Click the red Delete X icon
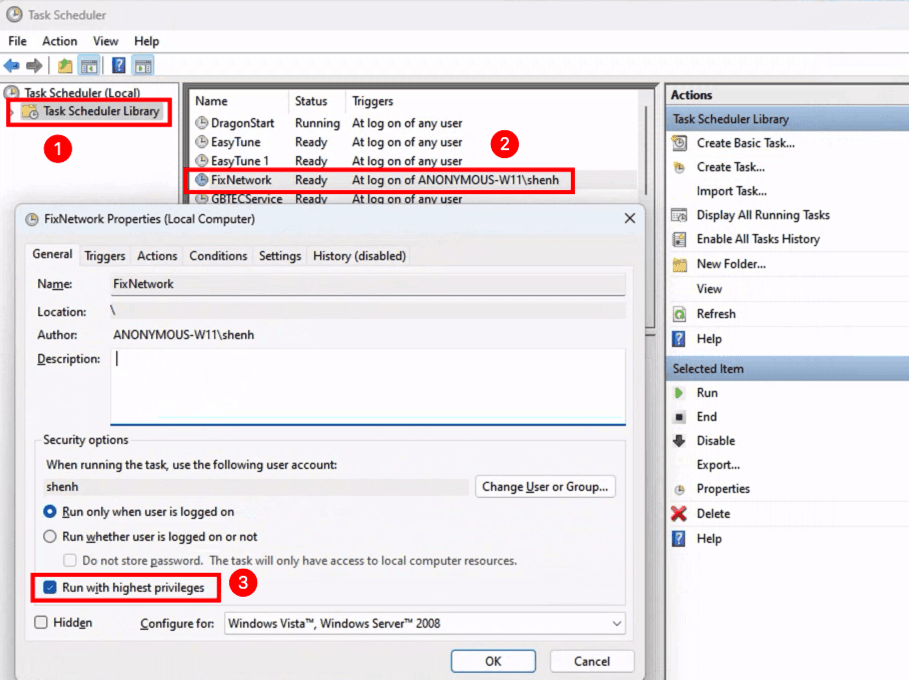Viewport: 909px width, 680px height. pos(680,514)
